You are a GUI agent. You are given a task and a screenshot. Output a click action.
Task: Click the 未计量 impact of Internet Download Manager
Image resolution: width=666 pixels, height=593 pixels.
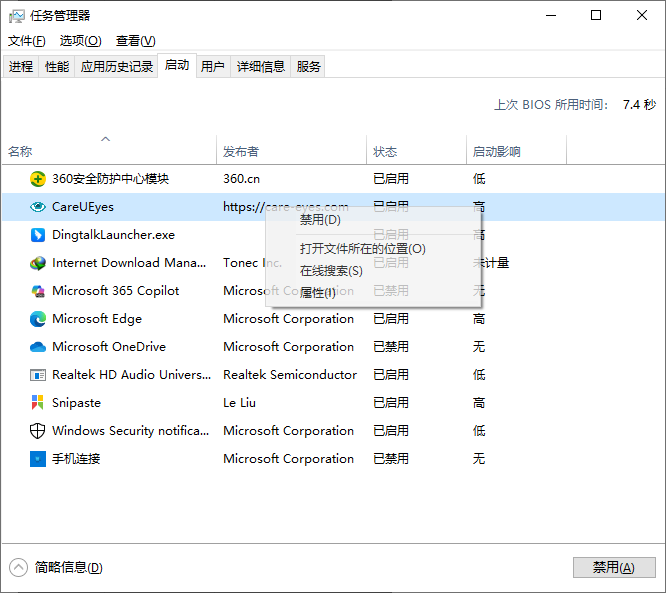click(491, 263)
